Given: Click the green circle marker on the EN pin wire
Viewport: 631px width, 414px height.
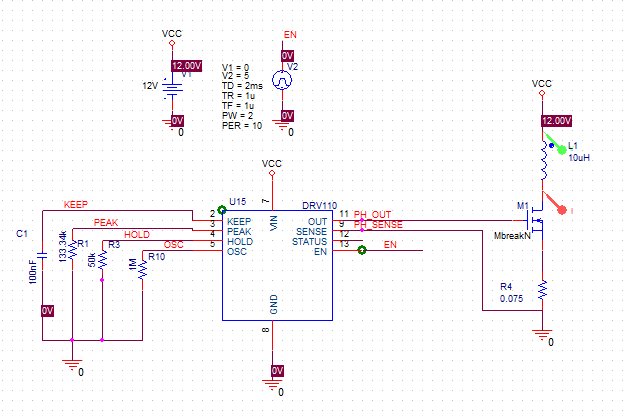Looking at the screenshot, I should click(362, 250).
